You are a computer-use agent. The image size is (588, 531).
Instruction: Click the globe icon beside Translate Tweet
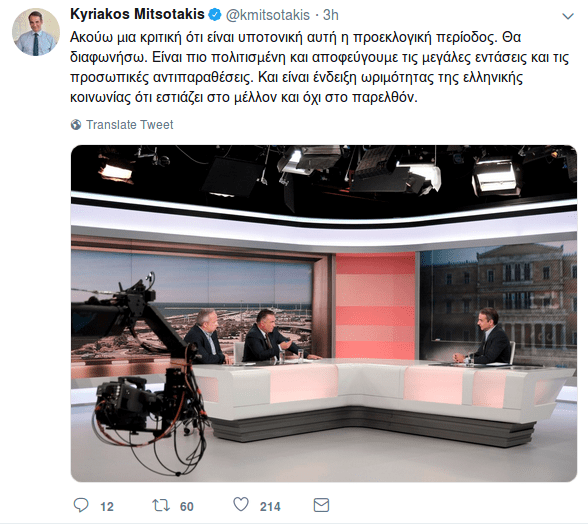pyautogui.click(x=76, y=124)
